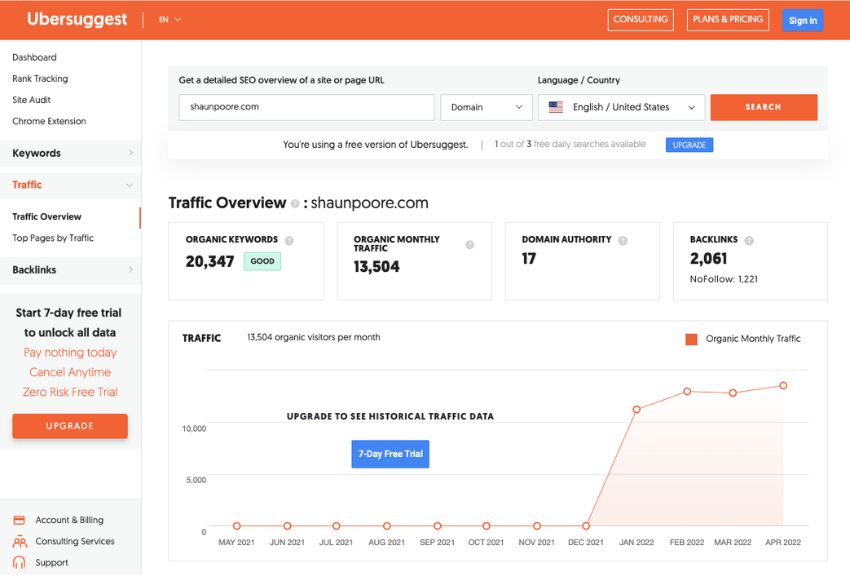Image resolution: width=850 pixels, height=575 pixels.
Task: Click Organic Keywords help icon
Action: 289,241
